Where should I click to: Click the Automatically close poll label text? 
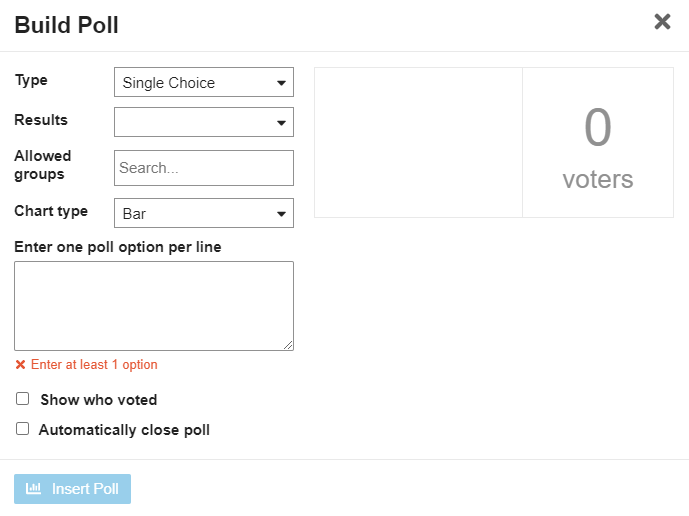pos(124,430)
